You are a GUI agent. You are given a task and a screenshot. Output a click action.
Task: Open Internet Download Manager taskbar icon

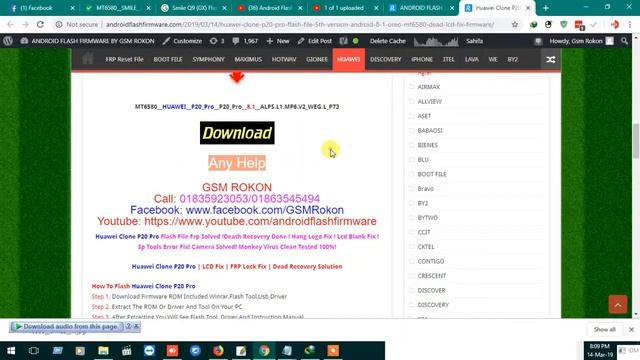click(x=310, y=351)
